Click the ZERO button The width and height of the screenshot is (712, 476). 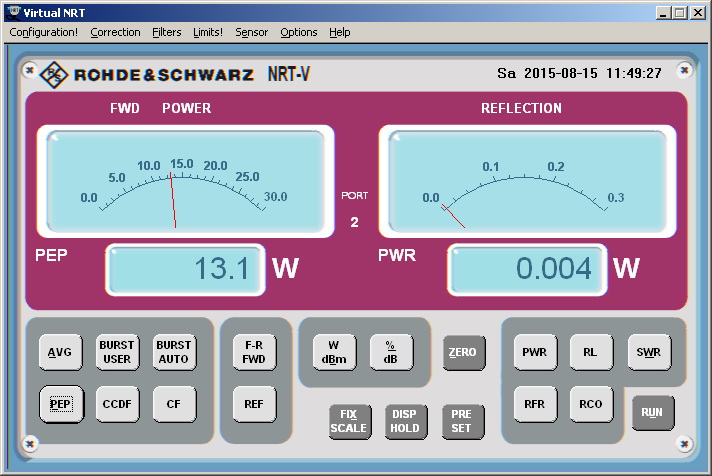[x=464, y=352]
